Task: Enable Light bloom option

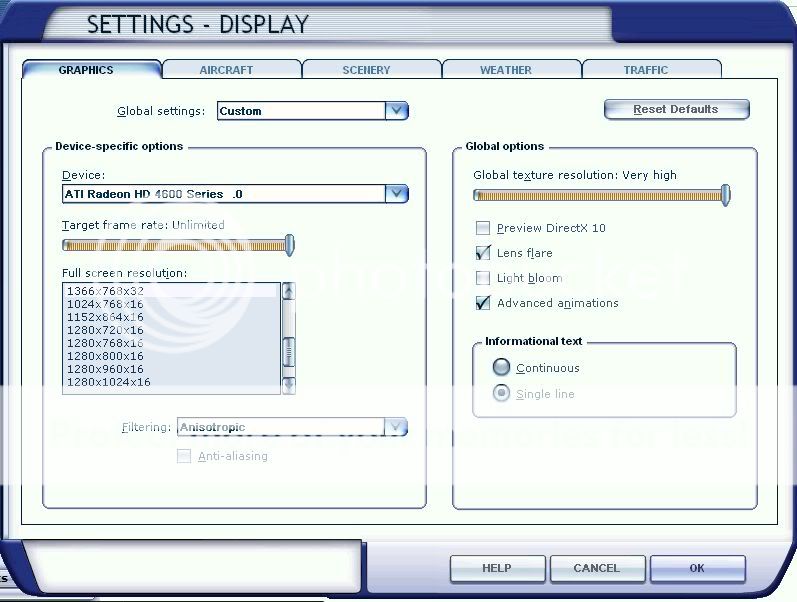Action: (x=484, y=278)
